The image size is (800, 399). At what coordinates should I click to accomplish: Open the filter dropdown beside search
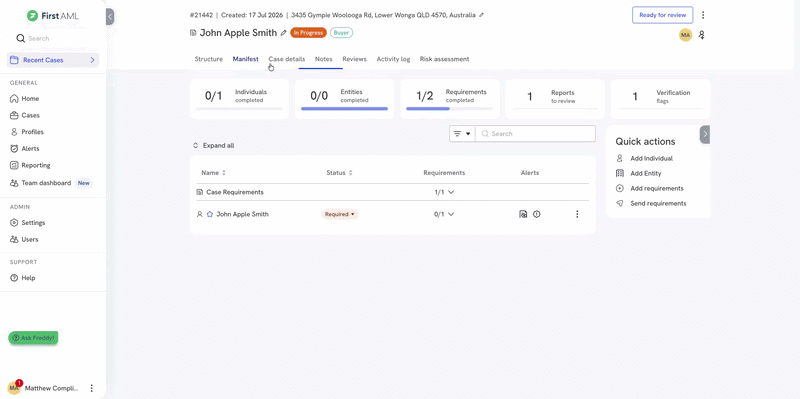tap(462, 134)
